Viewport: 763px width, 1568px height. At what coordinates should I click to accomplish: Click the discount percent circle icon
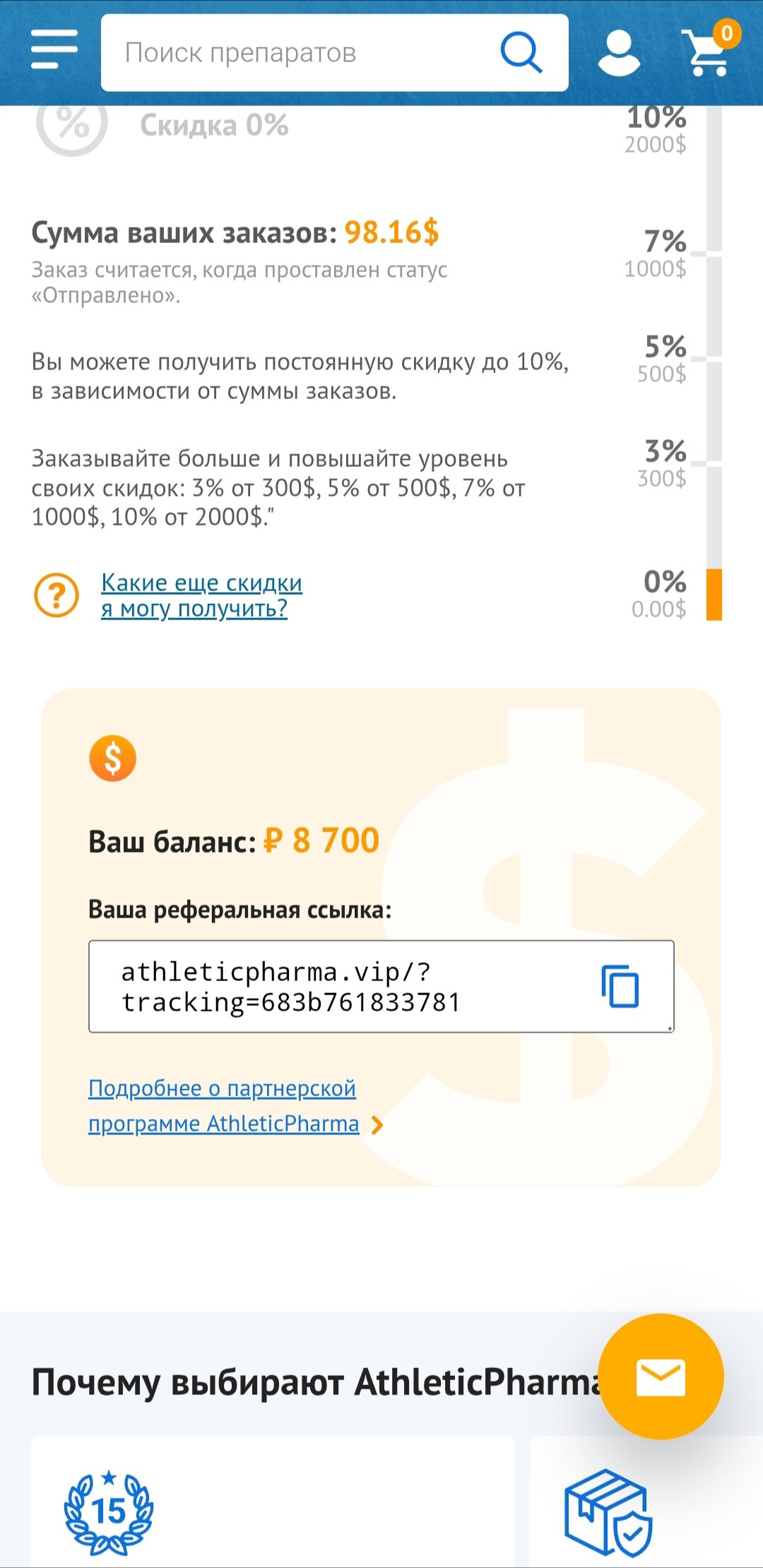[x=72, y=126]
